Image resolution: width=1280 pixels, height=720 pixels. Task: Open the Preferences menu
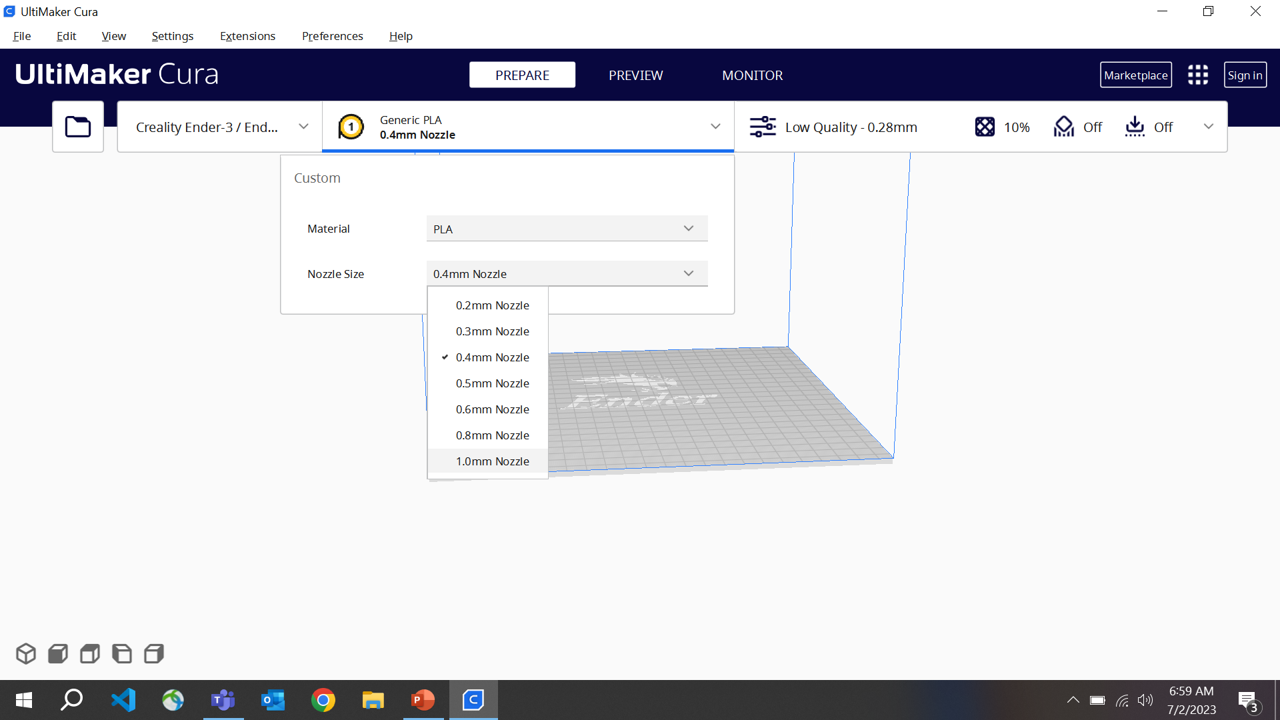tap(333, 36)
